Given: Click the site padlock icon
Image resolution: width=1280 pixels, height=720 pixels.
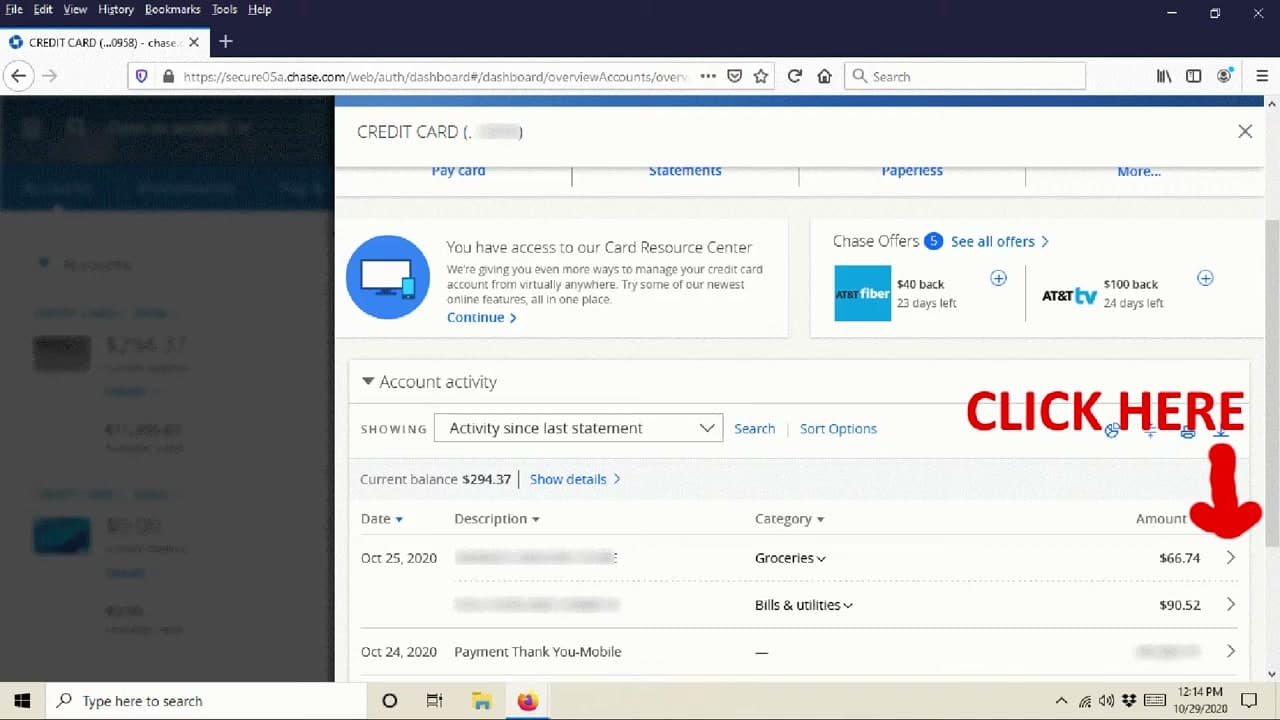Looking at the screenshot, I should [168, 76].
